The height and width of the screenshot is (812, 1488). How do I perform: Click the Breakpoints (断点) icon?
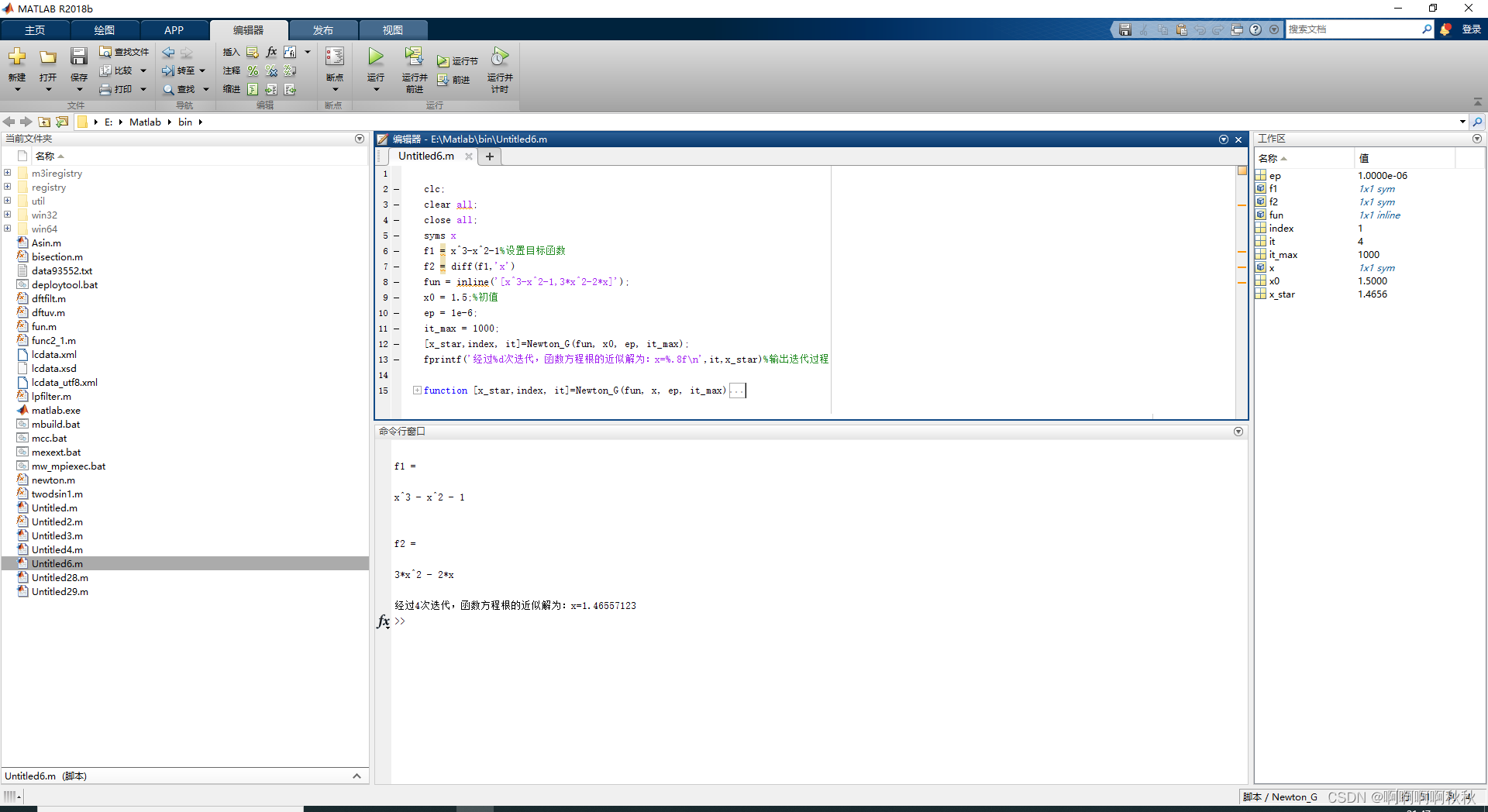tap(335, 57)
